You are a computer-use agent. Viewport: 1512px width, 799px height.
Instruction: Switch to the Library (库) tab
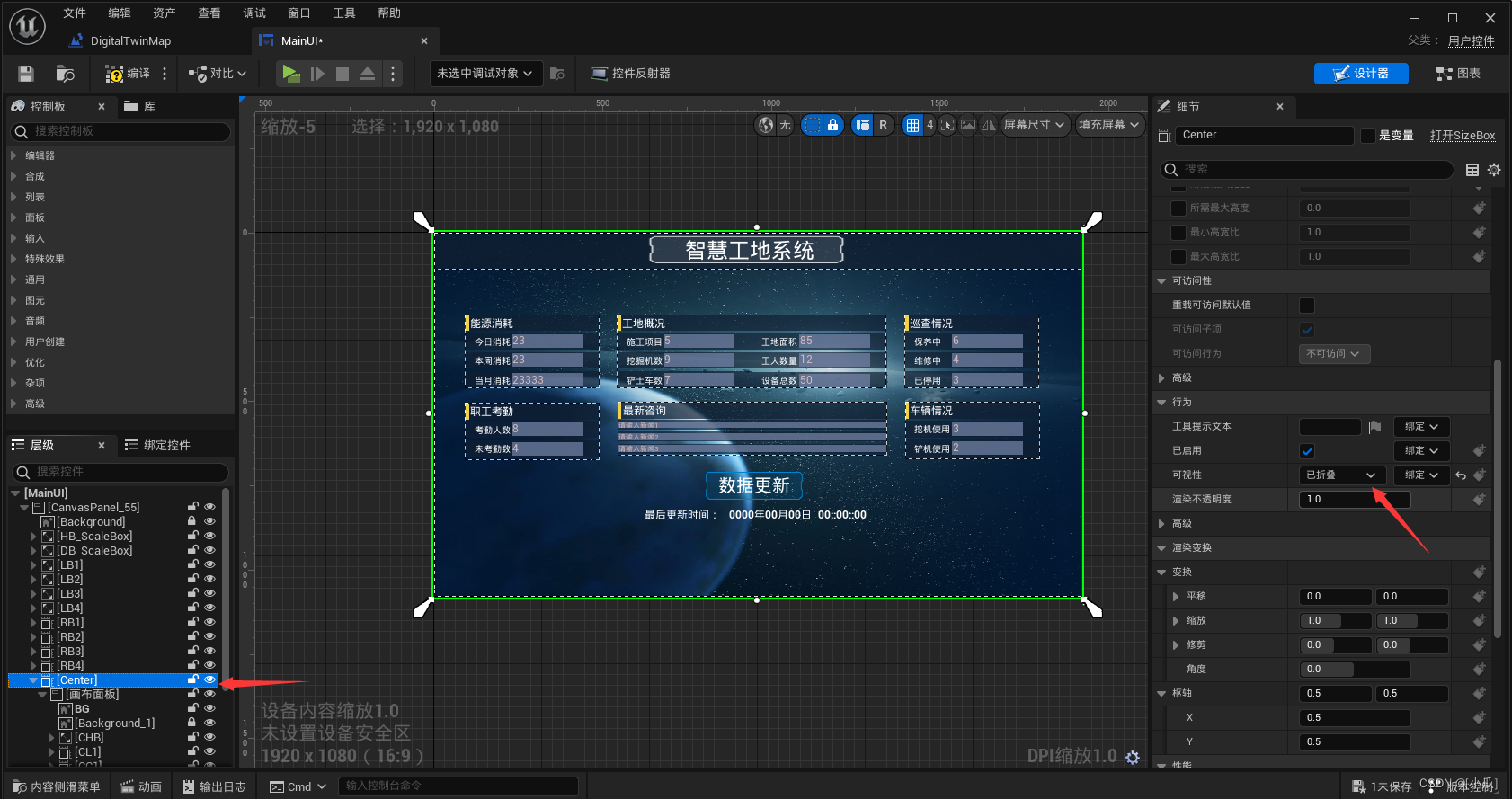point(140,107)
